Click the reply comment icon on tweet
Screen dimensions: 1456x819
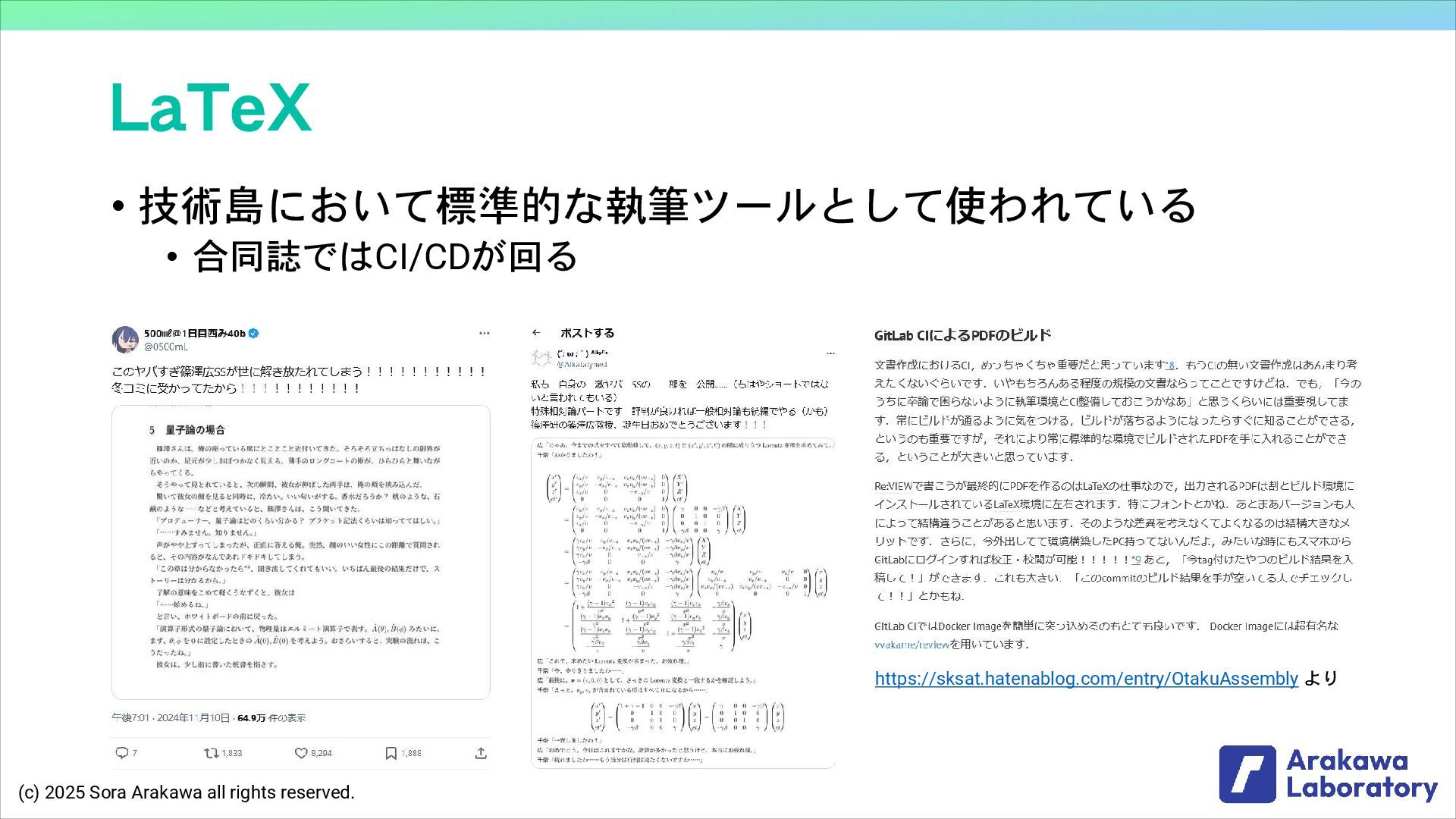tap(121, 753)
